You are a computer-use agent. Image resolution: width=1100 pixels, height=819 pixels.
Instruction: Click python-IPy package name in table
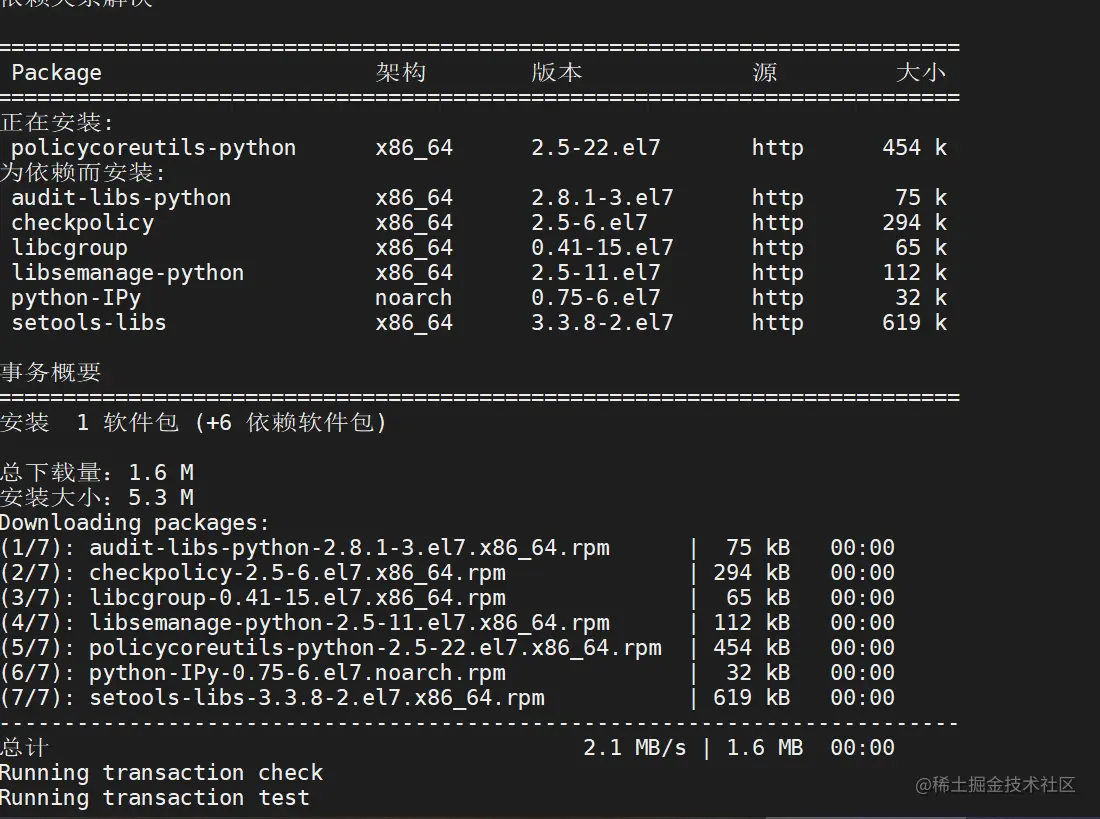(76, 298)
